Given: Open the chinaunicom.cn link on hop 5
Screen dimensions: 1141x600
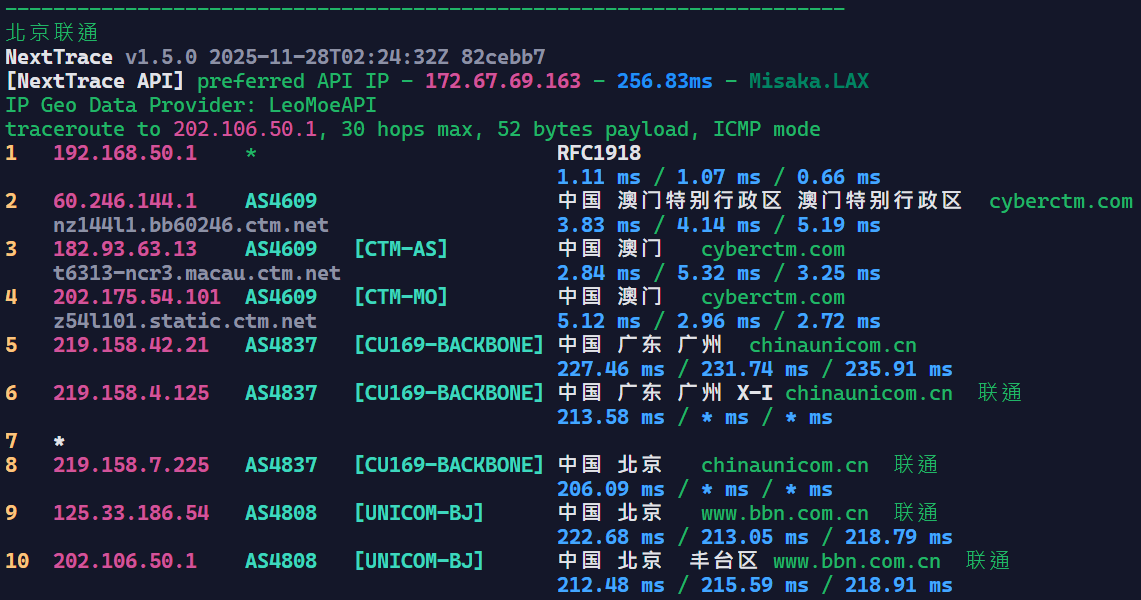Looking at the screenshot, I should point(832,345).
